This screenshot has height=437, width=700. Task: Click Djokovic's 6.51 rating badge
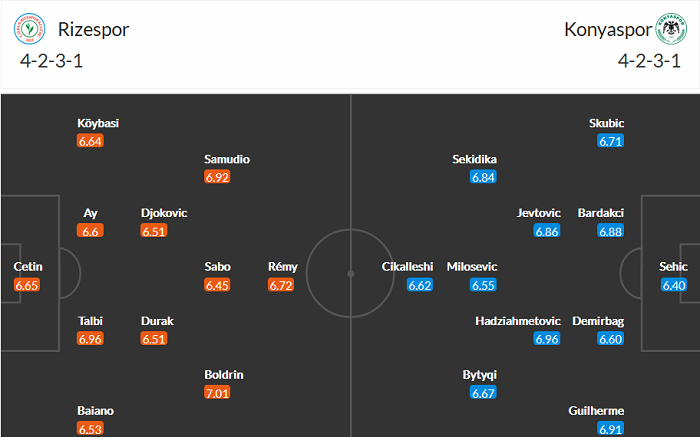tap(153, 231)
